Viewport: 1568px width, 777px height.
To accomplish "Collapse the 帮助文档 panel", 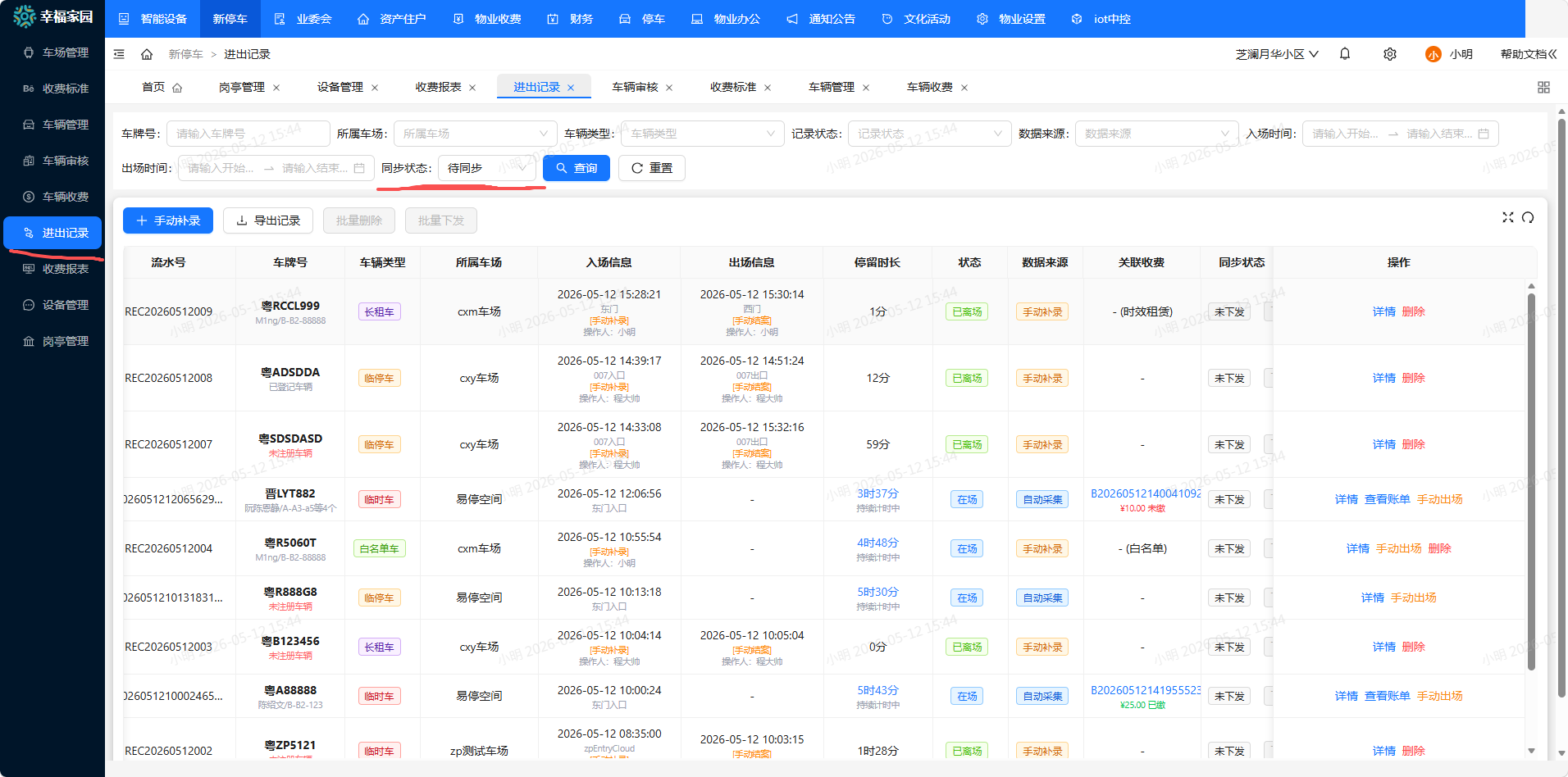I will (1529, 54).
